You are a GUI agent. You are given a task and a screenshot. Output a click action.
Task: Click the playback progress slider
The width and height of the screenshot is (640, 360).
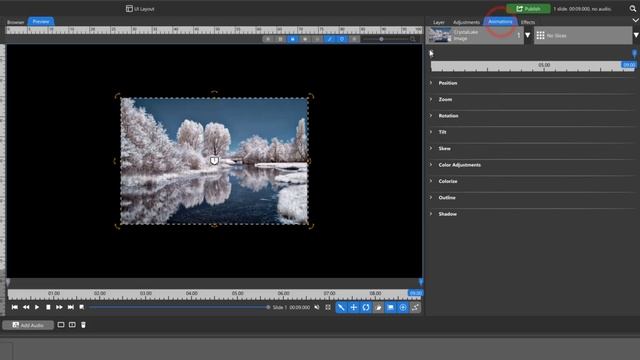tap(178, 307)
